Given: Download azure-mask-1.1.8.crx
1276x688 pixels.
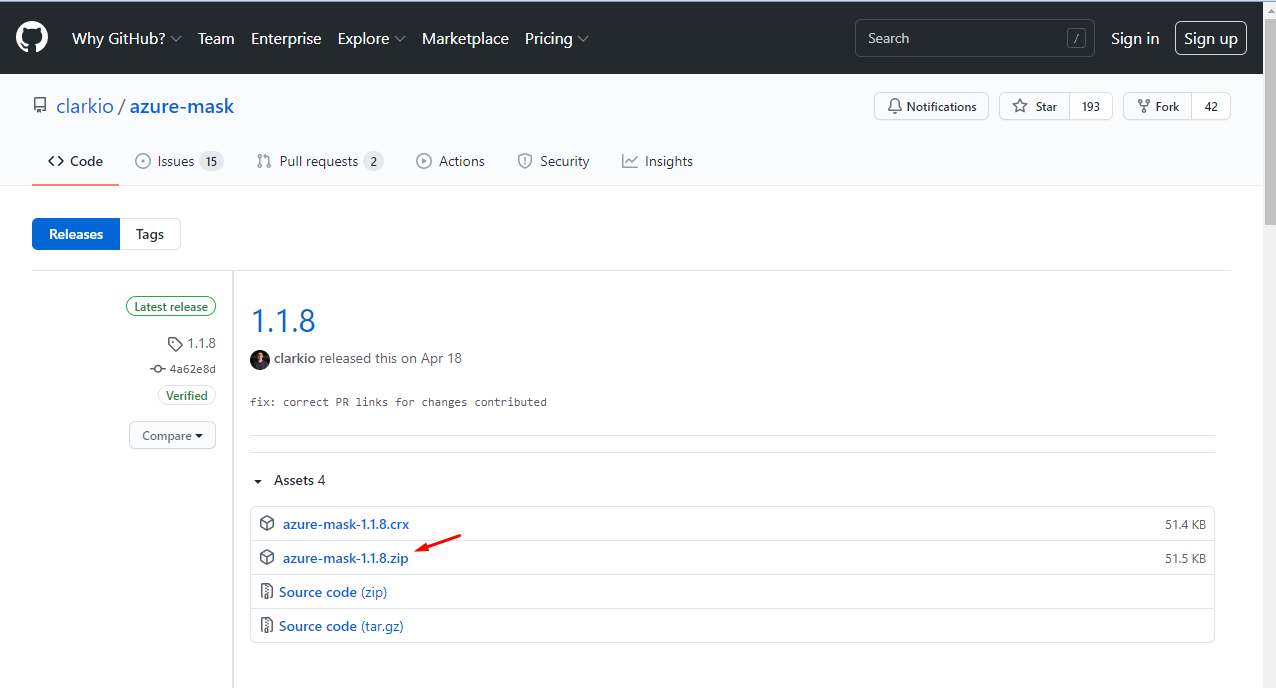Looking at the screenshot, I should pos(346,524).
